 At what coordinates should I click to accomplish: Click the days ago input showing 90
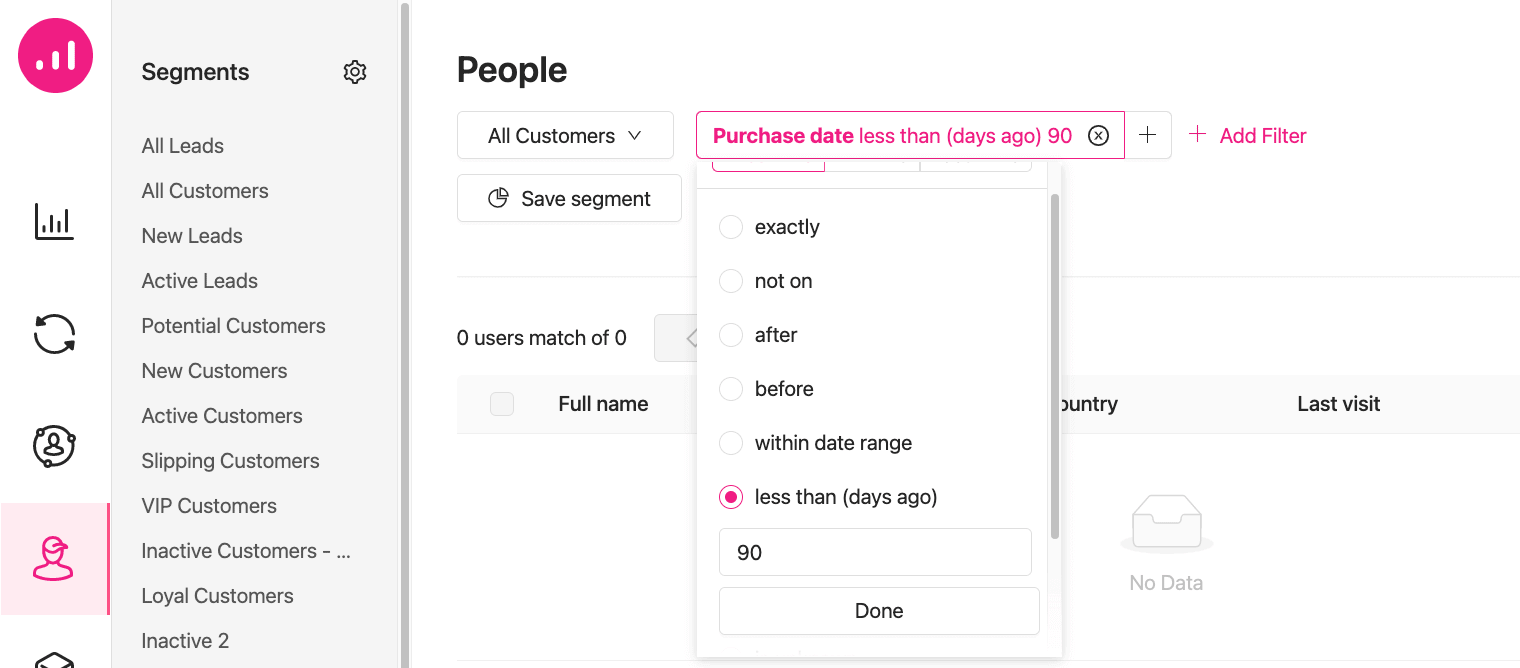coord(875,552)
